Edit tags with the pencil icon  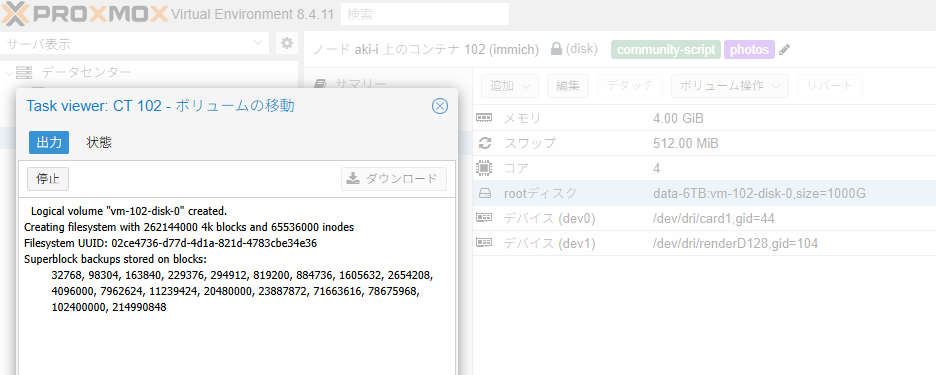[785, 50]
